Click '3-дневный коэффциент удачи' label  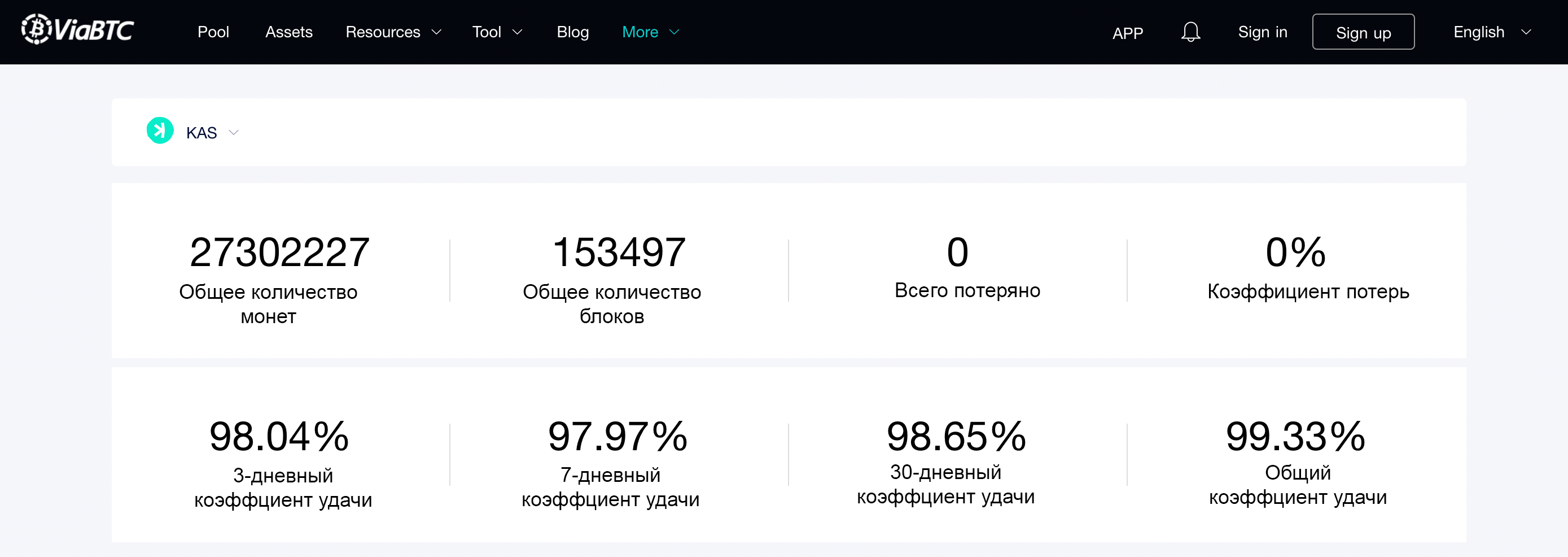click(282, 487)
